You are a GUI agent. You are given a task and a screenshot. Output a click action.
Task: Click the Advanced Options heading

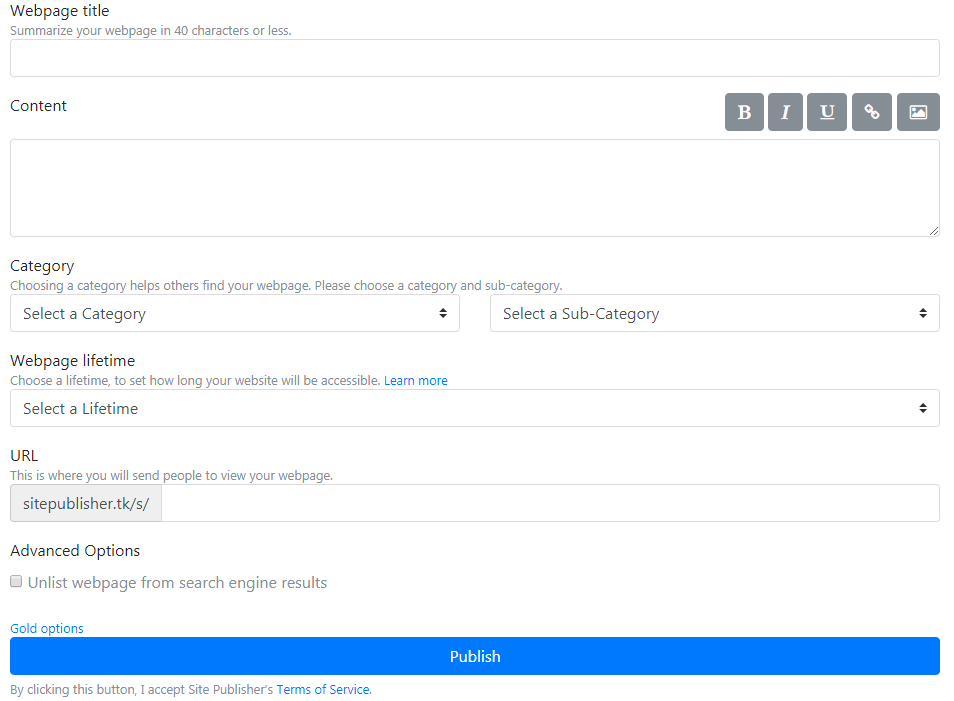point(75,551)
